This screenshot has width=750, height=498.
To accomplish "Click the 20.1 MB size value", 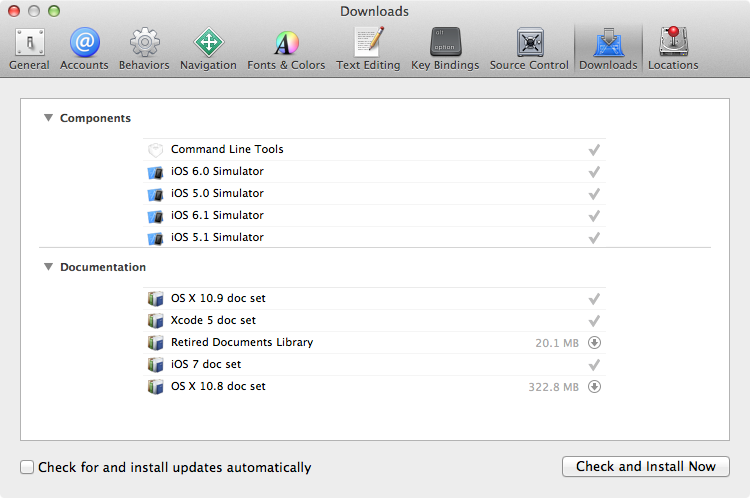I will (557, 343).
